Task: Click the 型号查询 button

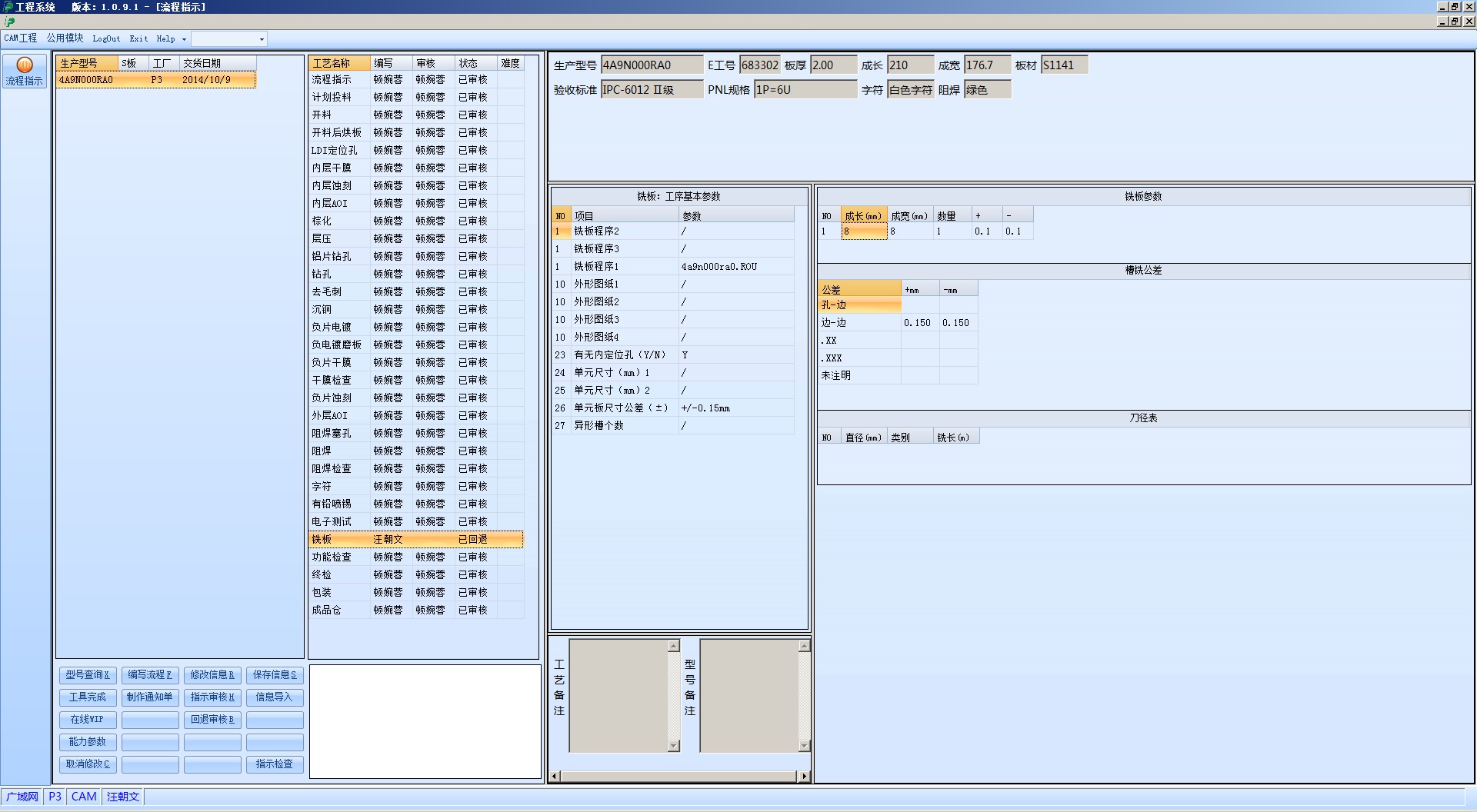Action: coord(88,675)
